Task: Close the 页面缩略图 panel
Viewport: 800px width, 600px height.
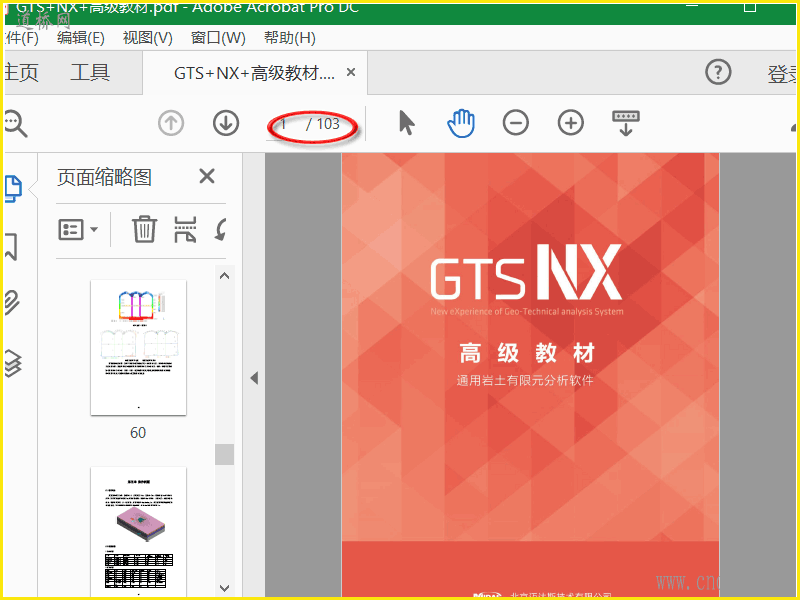Action: point(207,177)
